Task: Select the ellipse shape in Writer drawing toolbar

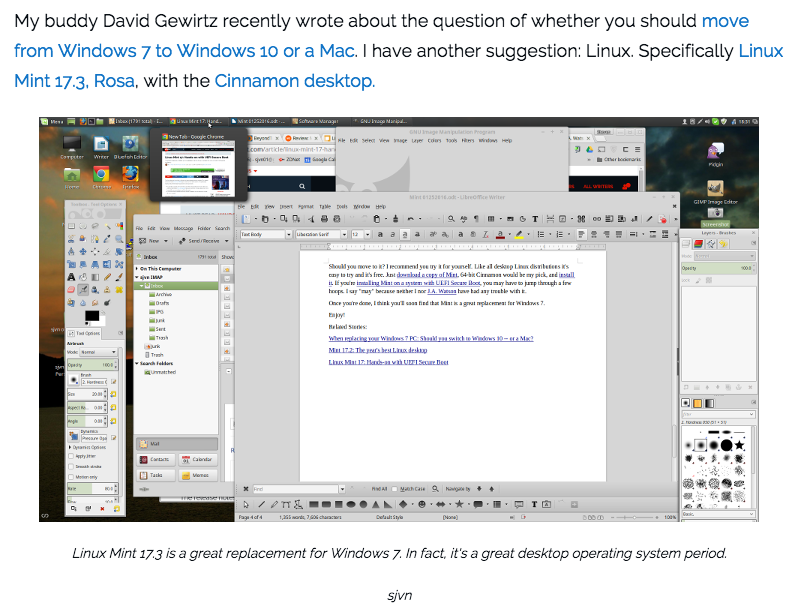Action: 351,504
